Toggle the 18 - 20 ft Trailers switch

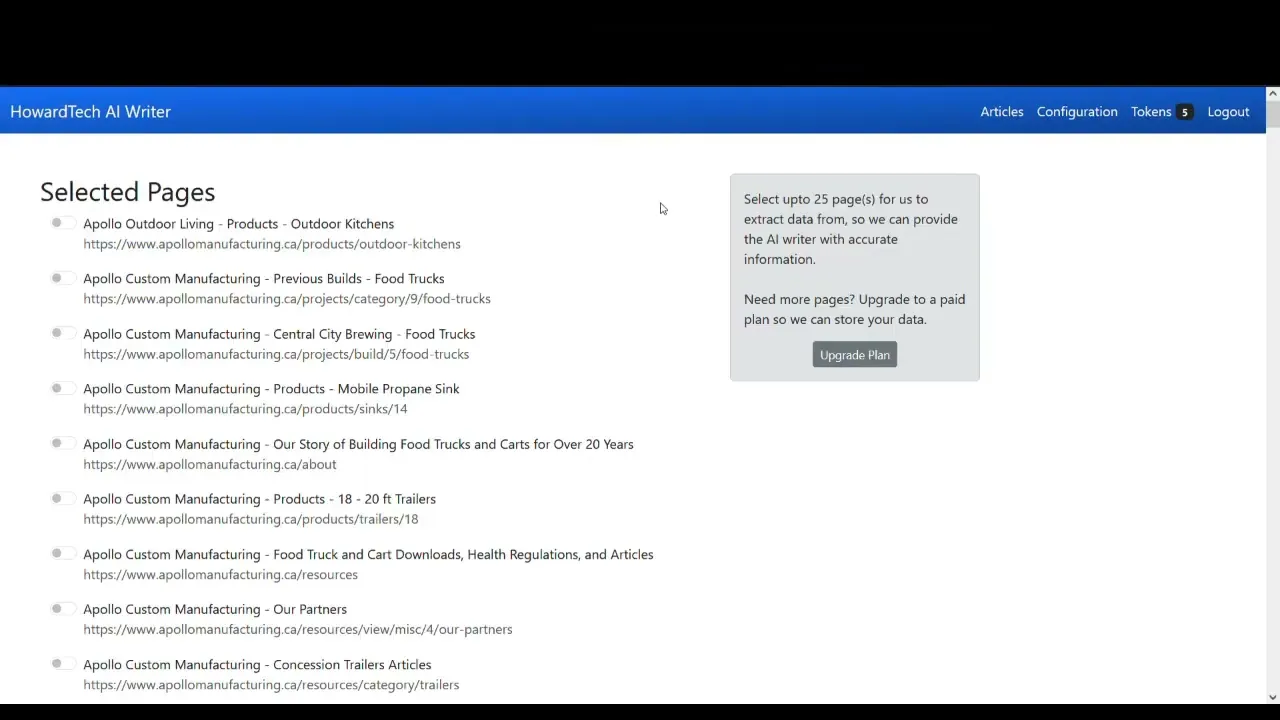62,498
